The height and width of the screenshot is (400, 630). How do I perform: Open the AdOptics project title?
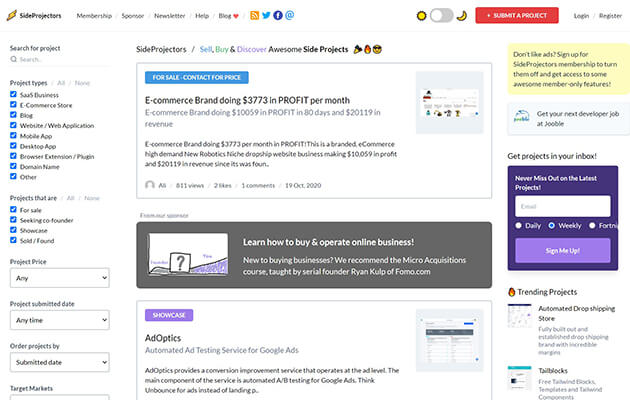point(163,338)
